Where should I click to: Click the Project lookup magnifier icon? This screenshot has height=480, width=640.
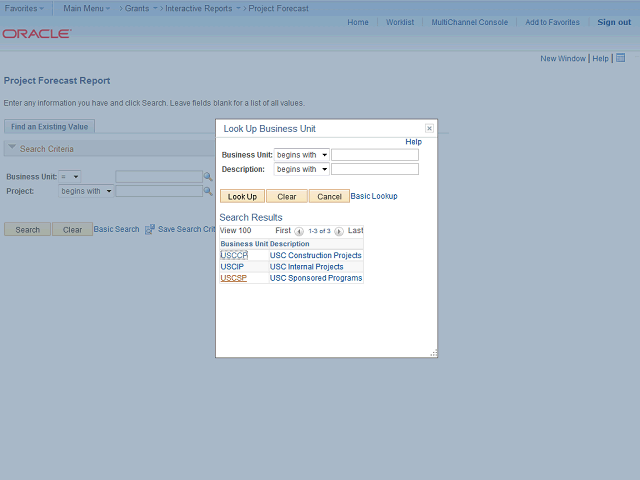[x=208, y=191]
